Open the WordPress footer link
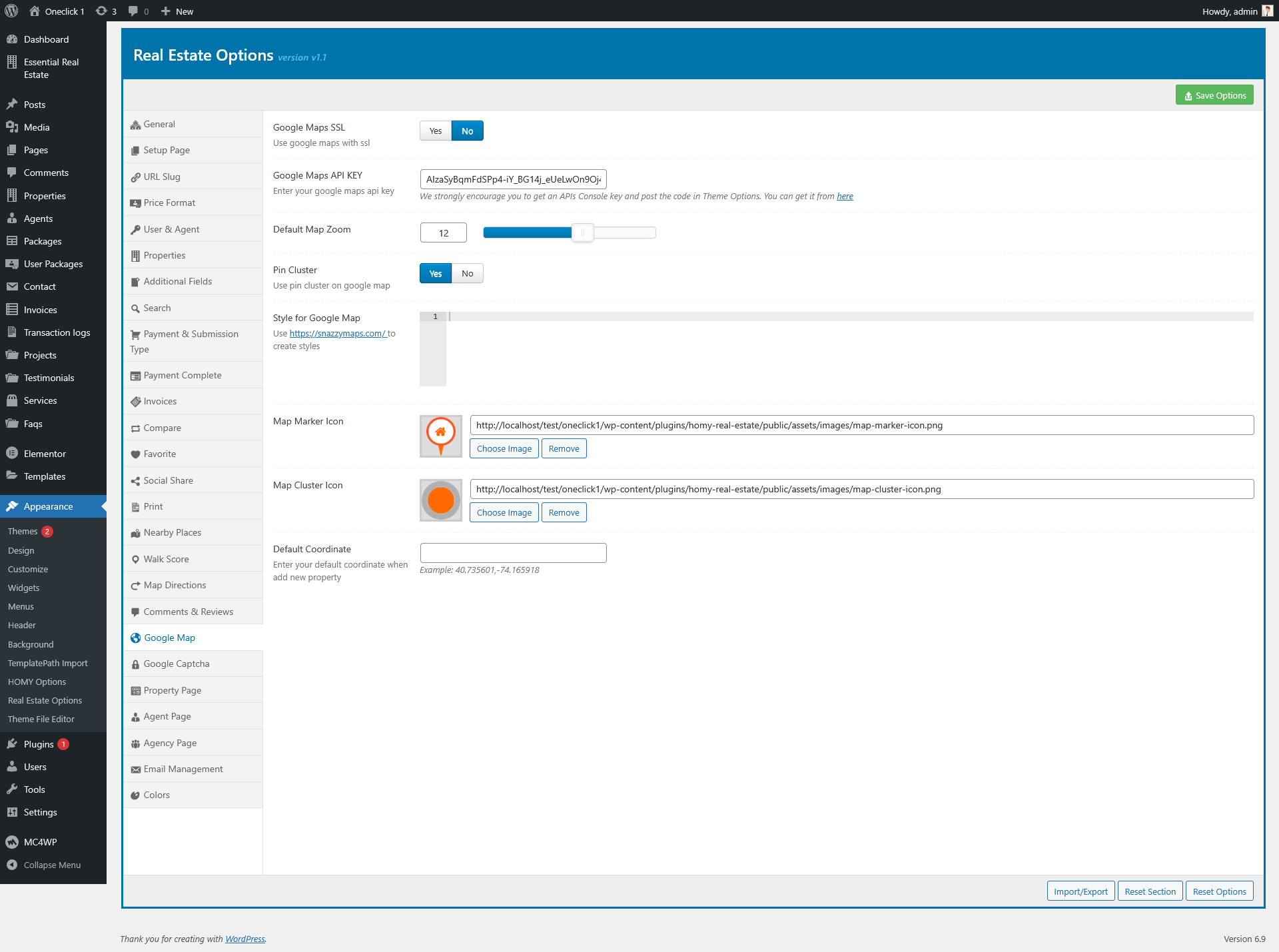1279x952 pixels. point(245,939)
